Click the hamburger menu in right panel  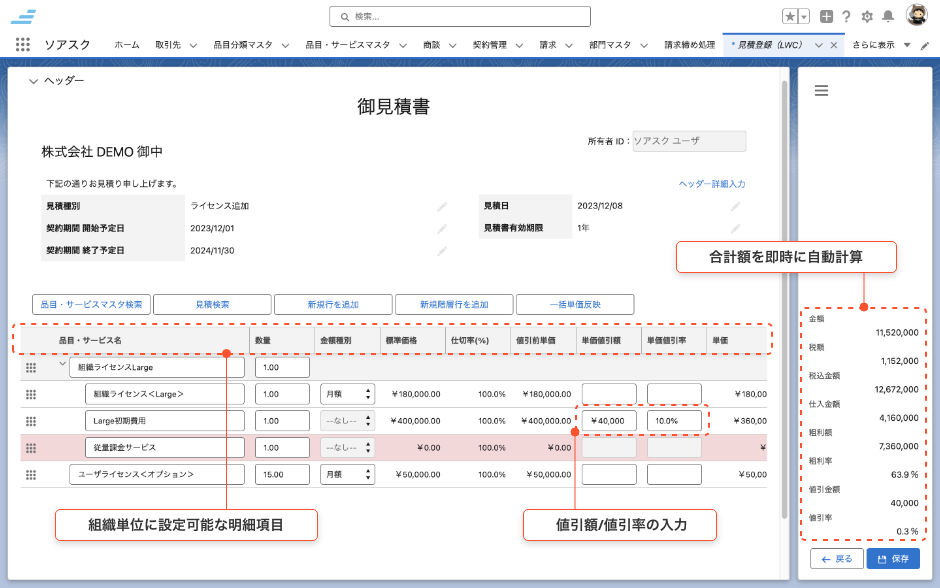tap(821, 91)
